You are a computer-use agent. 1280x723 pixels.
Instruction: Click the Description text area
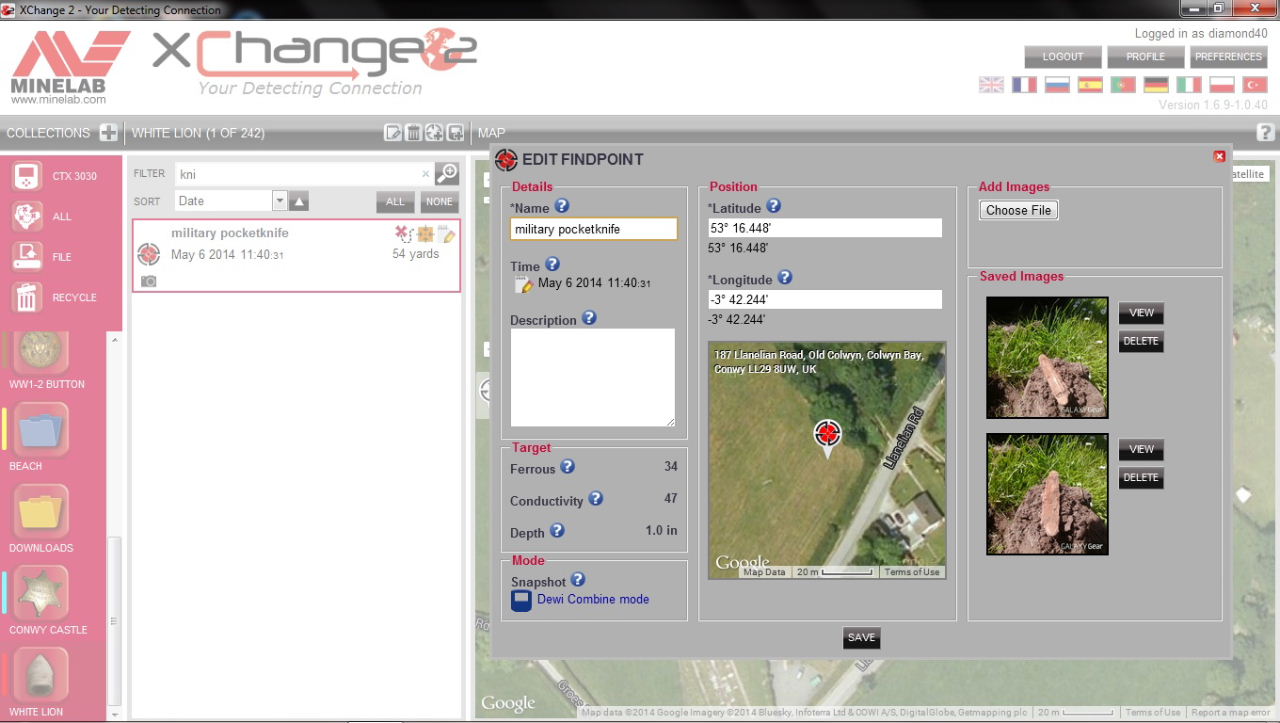tap(593, 378)
